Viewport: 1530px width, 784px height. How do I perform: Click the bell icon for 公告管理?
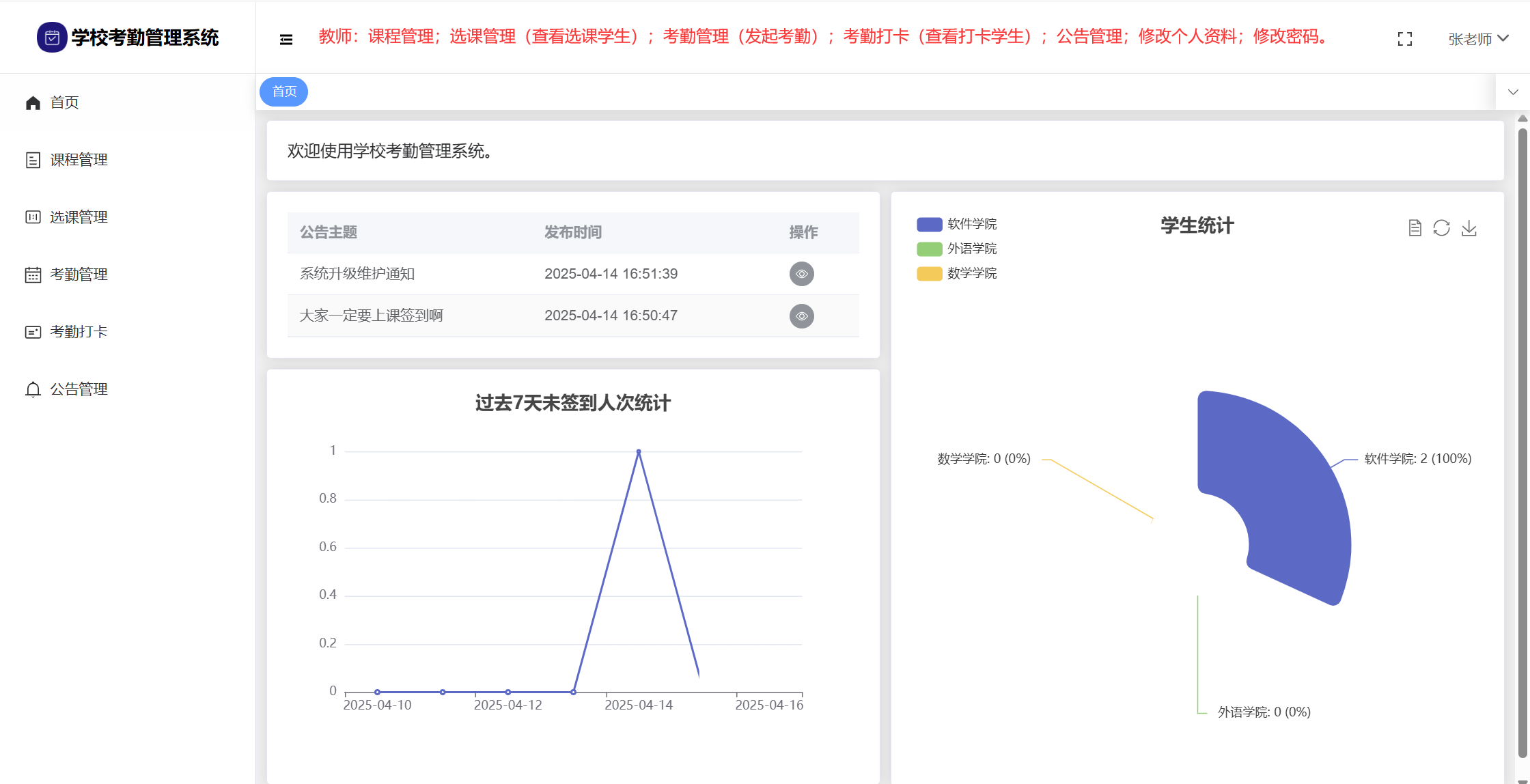point(33,389)
